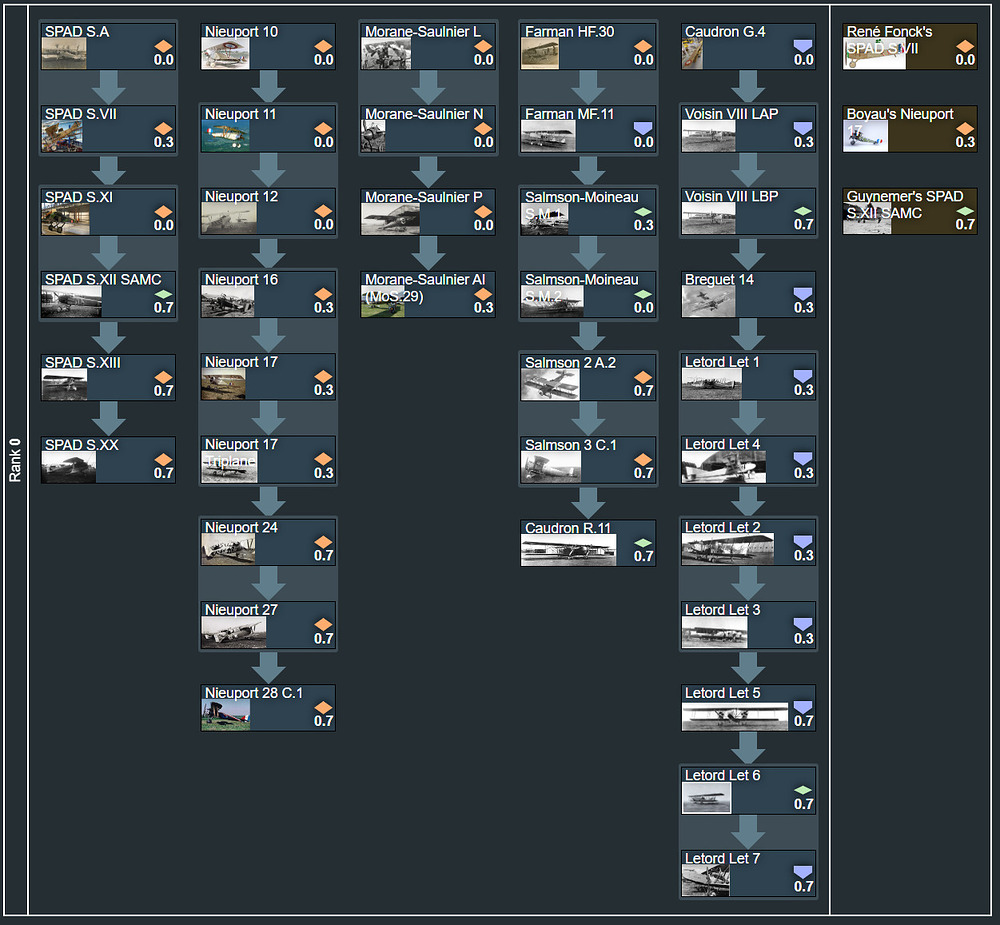This screenshot has width=1000, height=925.
Task: Click the Voisin VIII LBP green icon
Action: [803, 211]
